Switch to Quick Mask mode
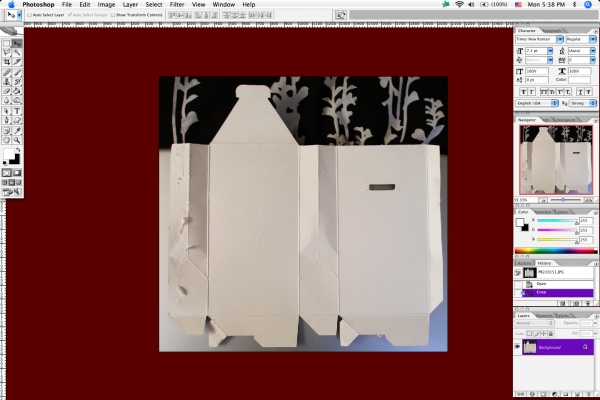This screenshot has width=600, height=400. 17,173
